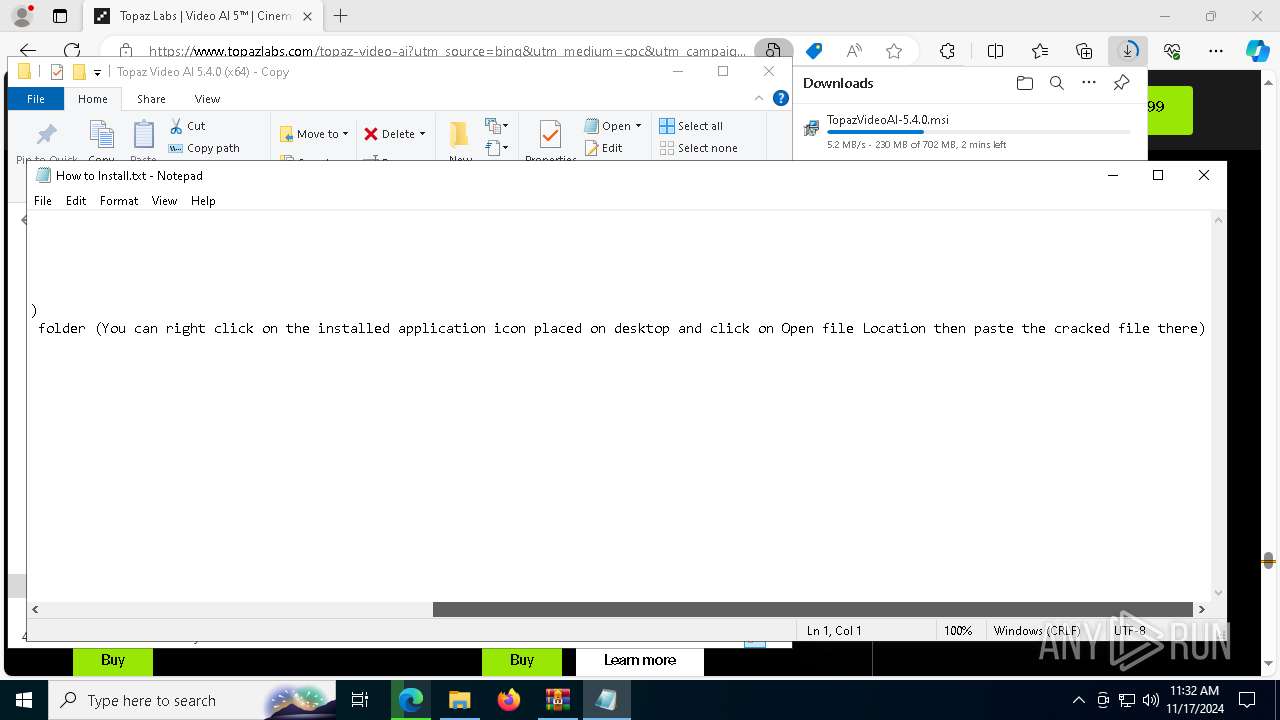Click the Notepad scroll right arrow

click(1202, 609)
